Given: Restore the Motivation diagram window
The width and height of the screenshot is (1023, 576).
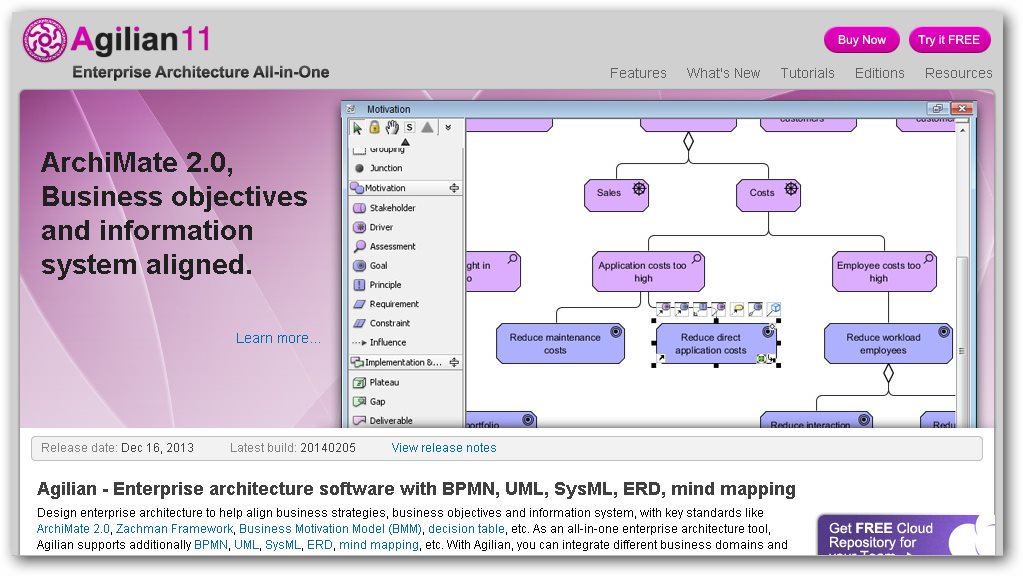Looking at the screenshot, I should pos(937,108).
